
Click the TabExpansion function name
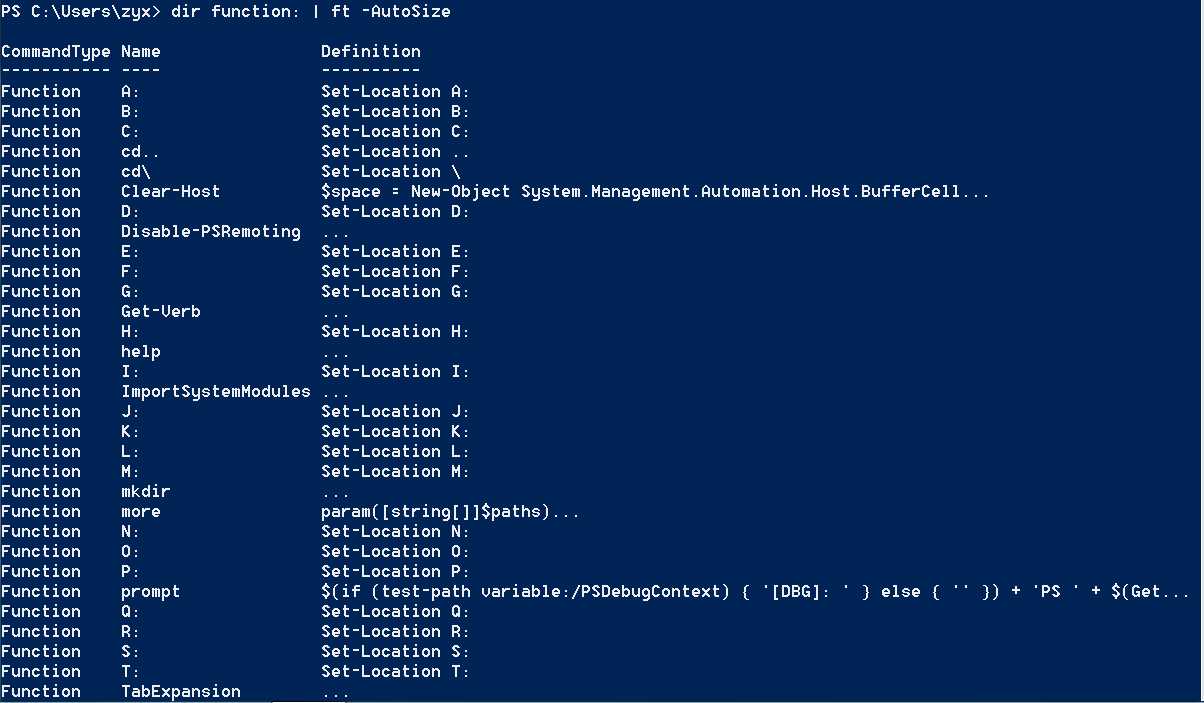point(181,691)
